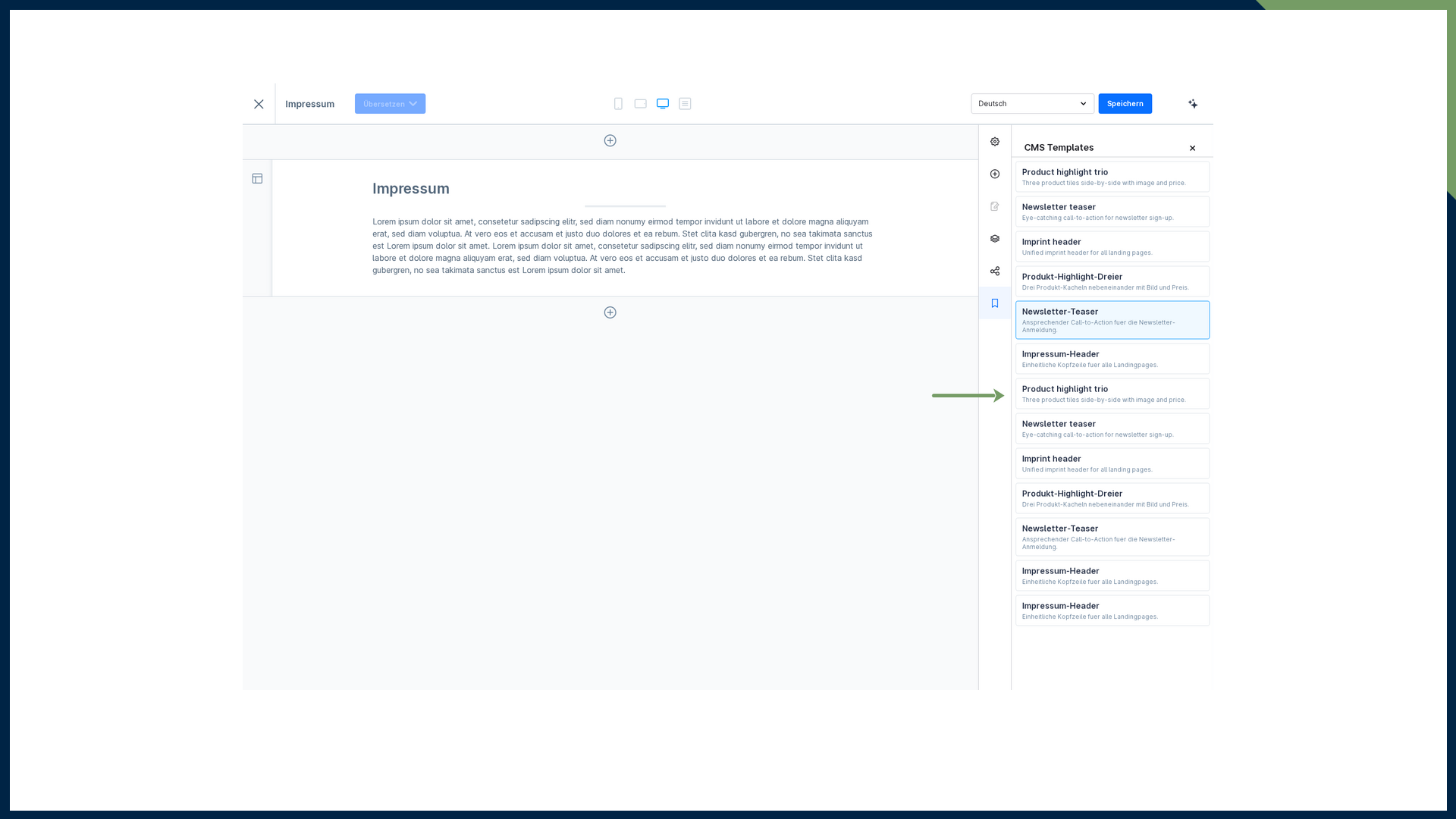Switch to tablet preview view
Viewport: 1456px width, 819px height.
tap(640, 104)
